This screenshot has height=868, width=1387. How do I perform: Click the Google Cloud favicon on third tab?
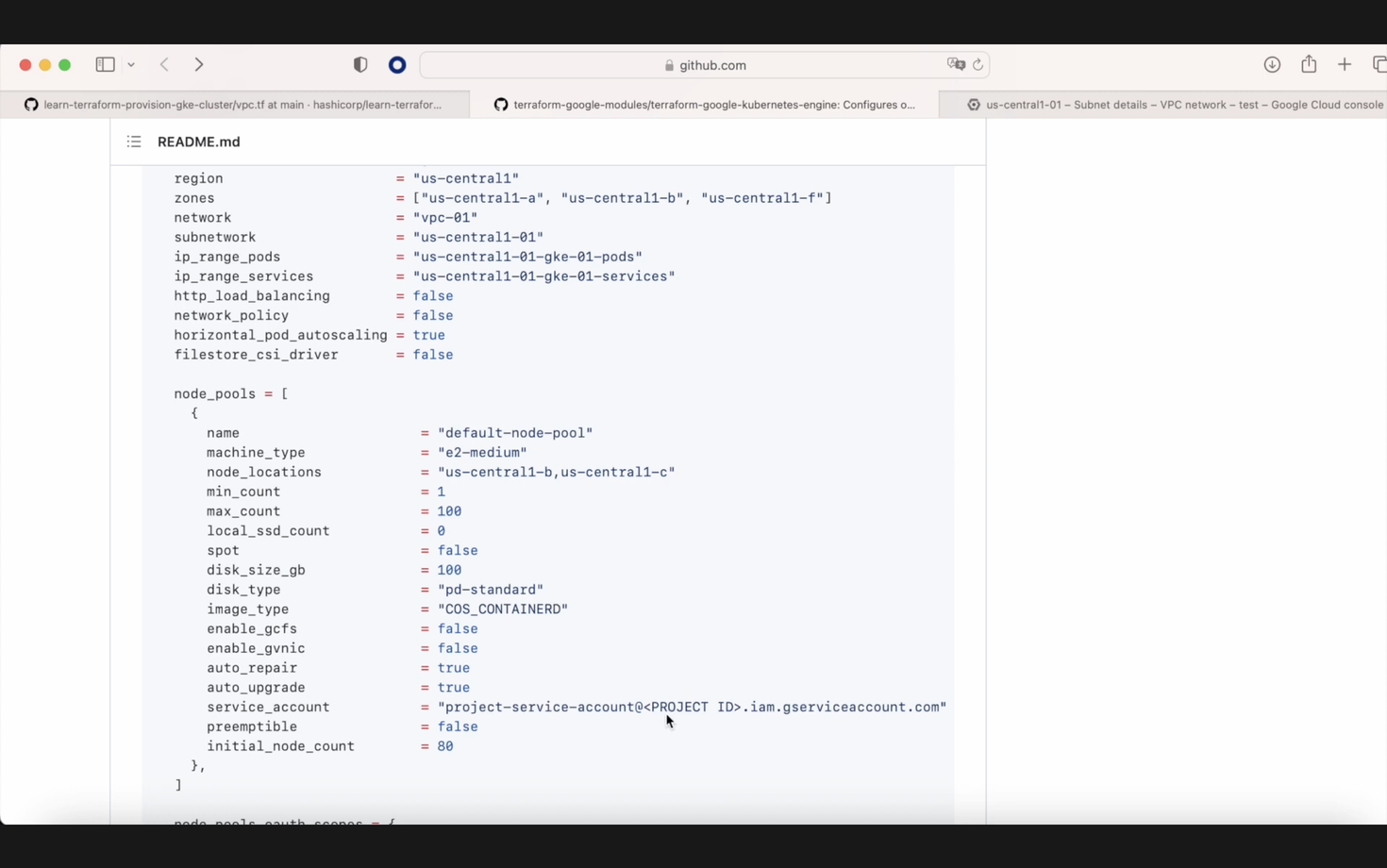coord(974,105)
